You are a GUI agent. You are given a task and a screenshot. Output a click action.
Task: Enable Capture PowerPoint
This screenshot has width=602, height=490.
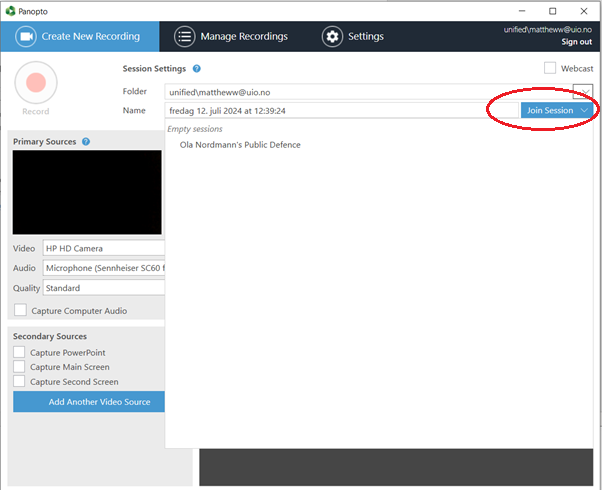click(19, 352)
